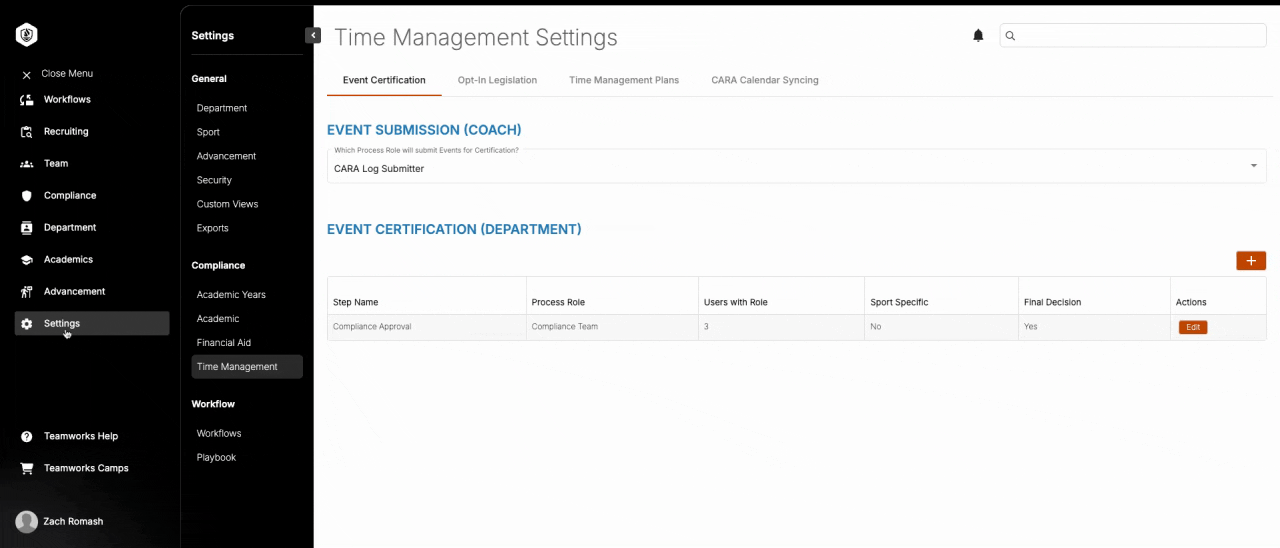This screenshot has height=548, width=1280.
Task: Click Zach Romash's profile avatar
Action: [x=27, y=521]
